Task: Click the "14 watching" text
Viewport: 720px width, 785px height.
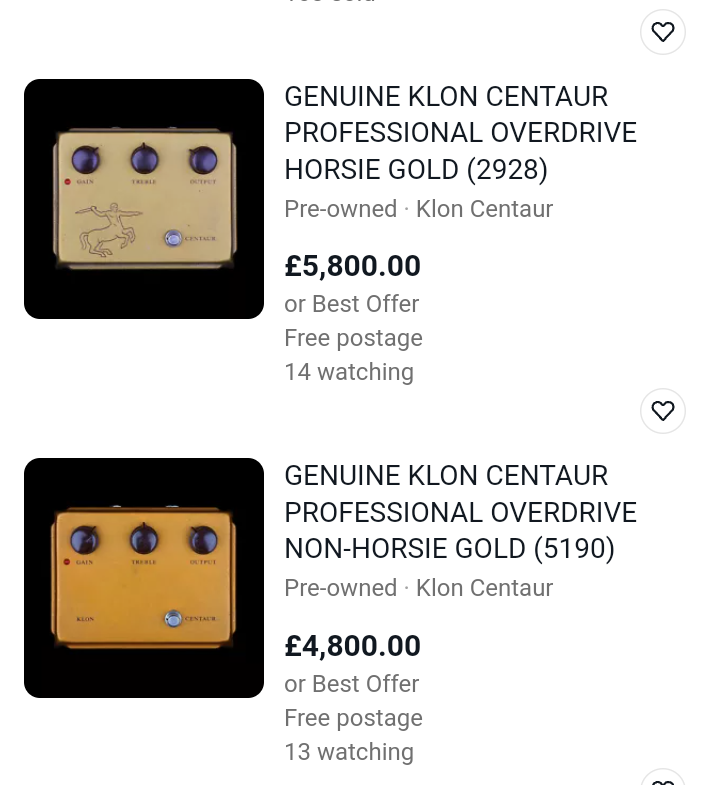Action: [x=348, y=372]
